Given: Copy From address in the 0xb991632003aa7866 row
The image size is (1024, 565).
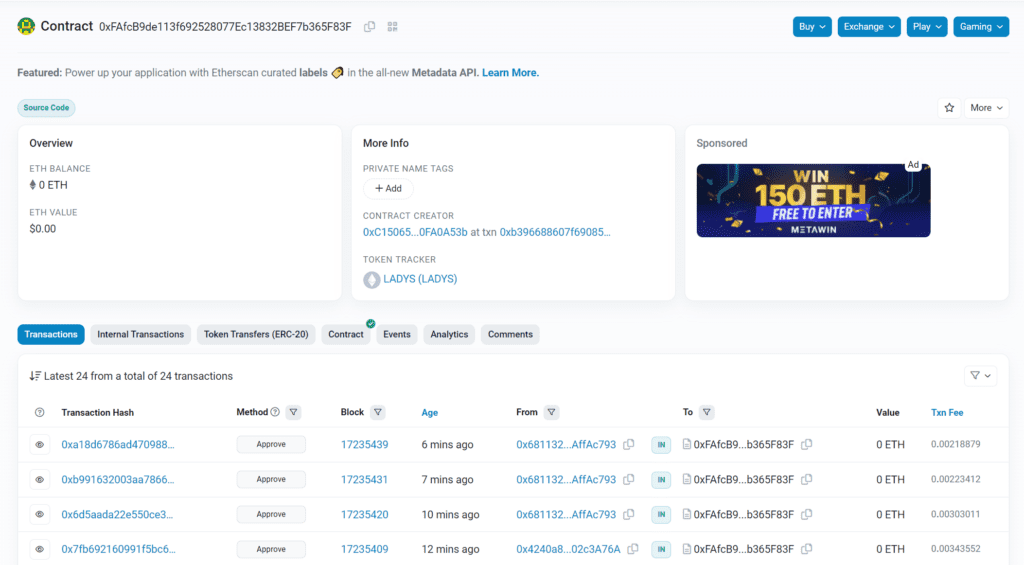Looking at the screenshot, I should tap(629, 479).
